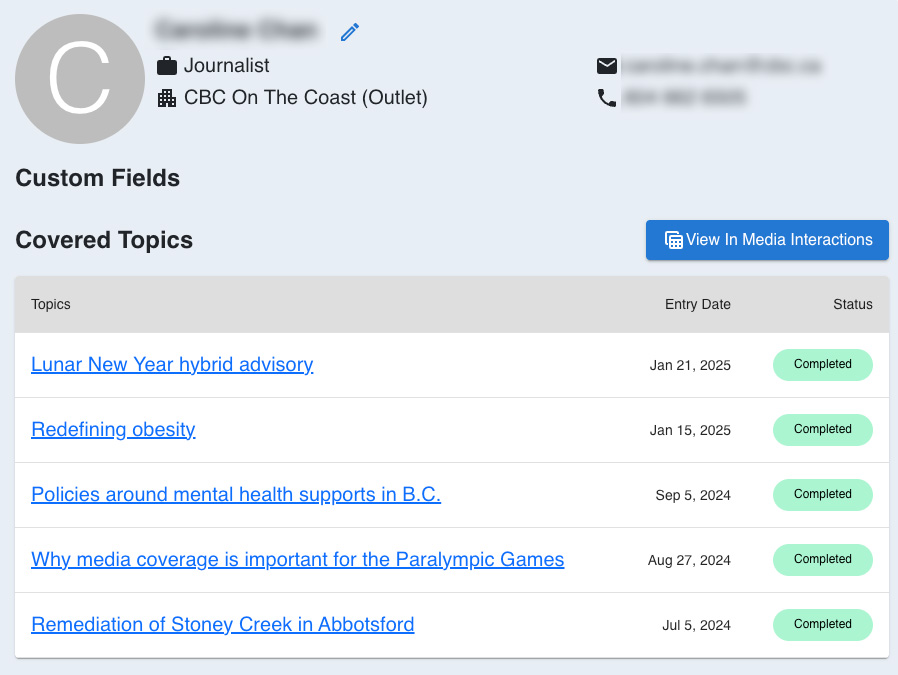Select the Completed badge dated Sep 5, 2024

(x=822, y=495)
